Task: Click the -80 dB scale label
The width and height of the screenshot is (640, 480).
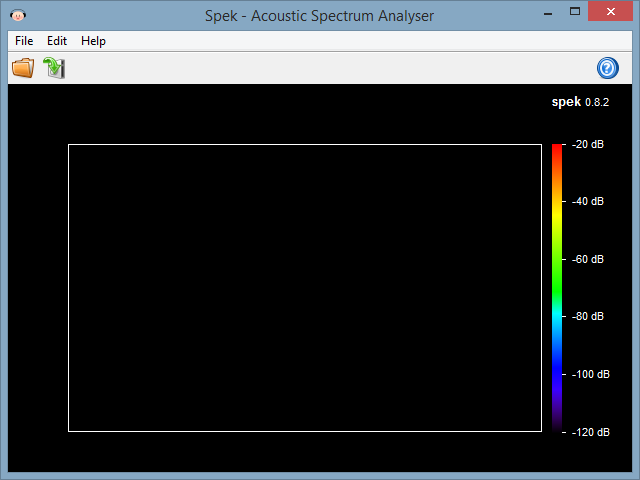Action: pos(588,317)
